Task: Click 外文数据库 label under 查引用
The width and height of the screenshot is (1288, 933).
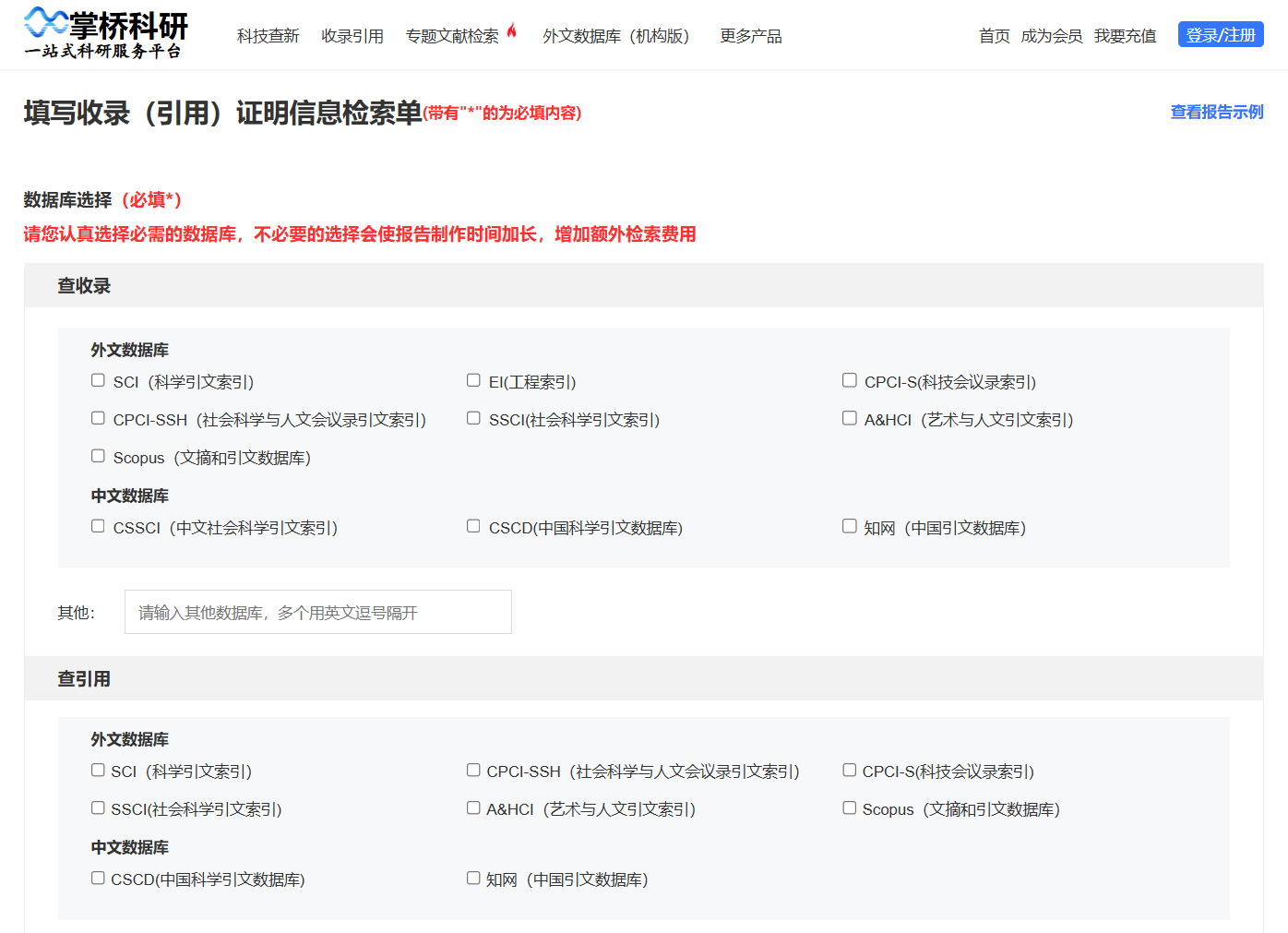Action: pyautogui.click(x=129, y=739)
